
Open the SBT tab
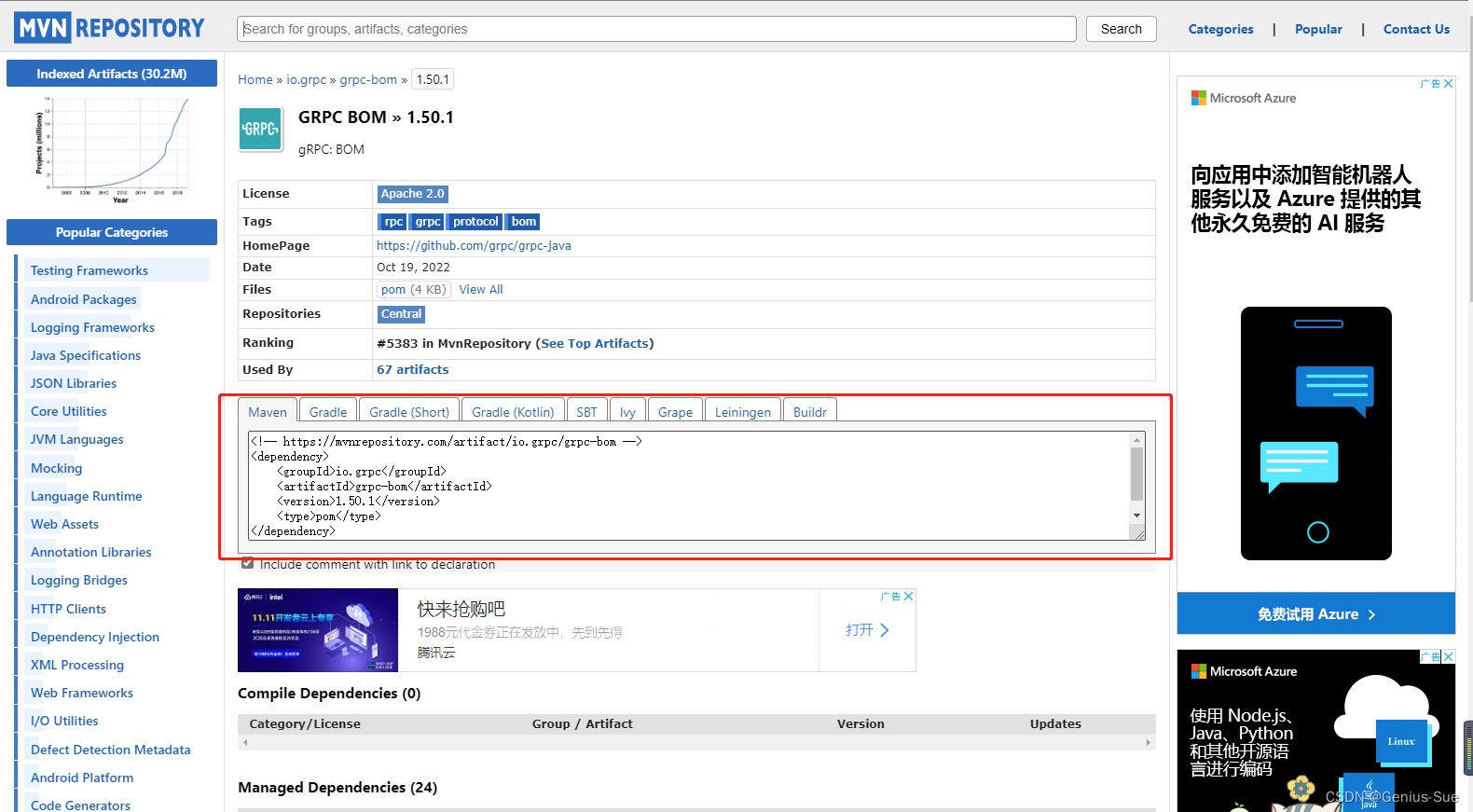pyautogui.click(x=586, y=412)
